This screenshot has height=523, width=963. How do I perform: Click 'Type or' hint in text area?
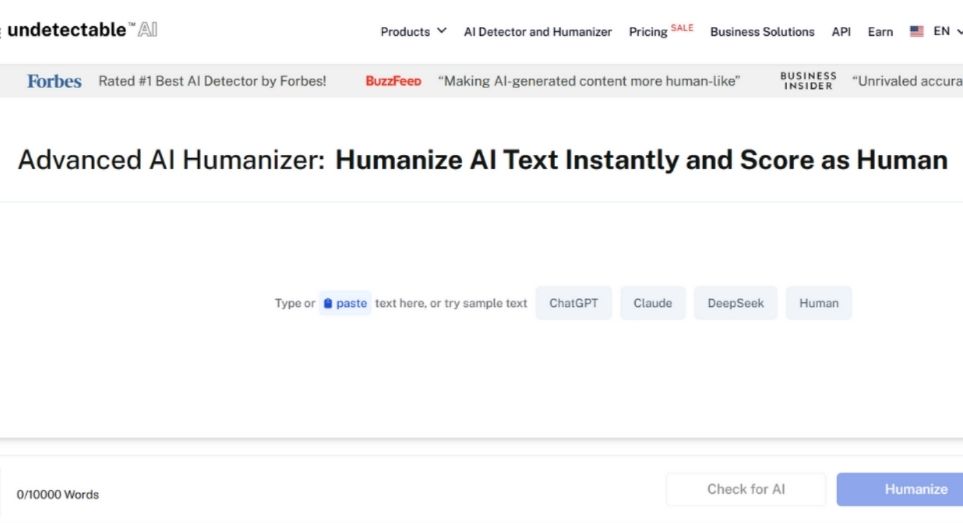coord(295,303)
